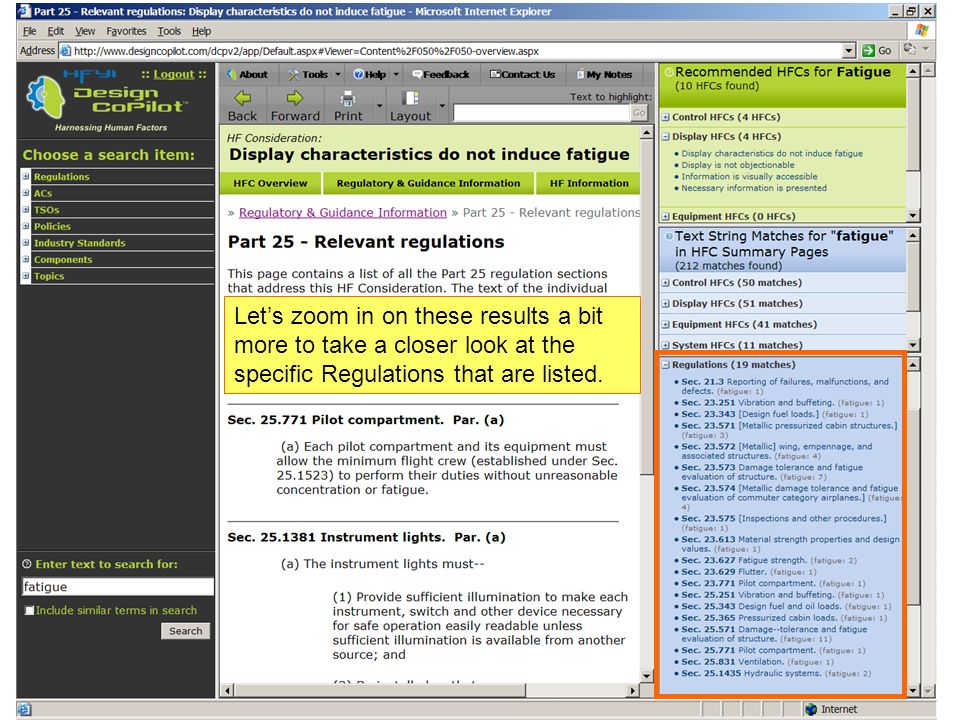
Task: Expand System HFCs (11 matches) group
Action: click(x=666, y=345)
